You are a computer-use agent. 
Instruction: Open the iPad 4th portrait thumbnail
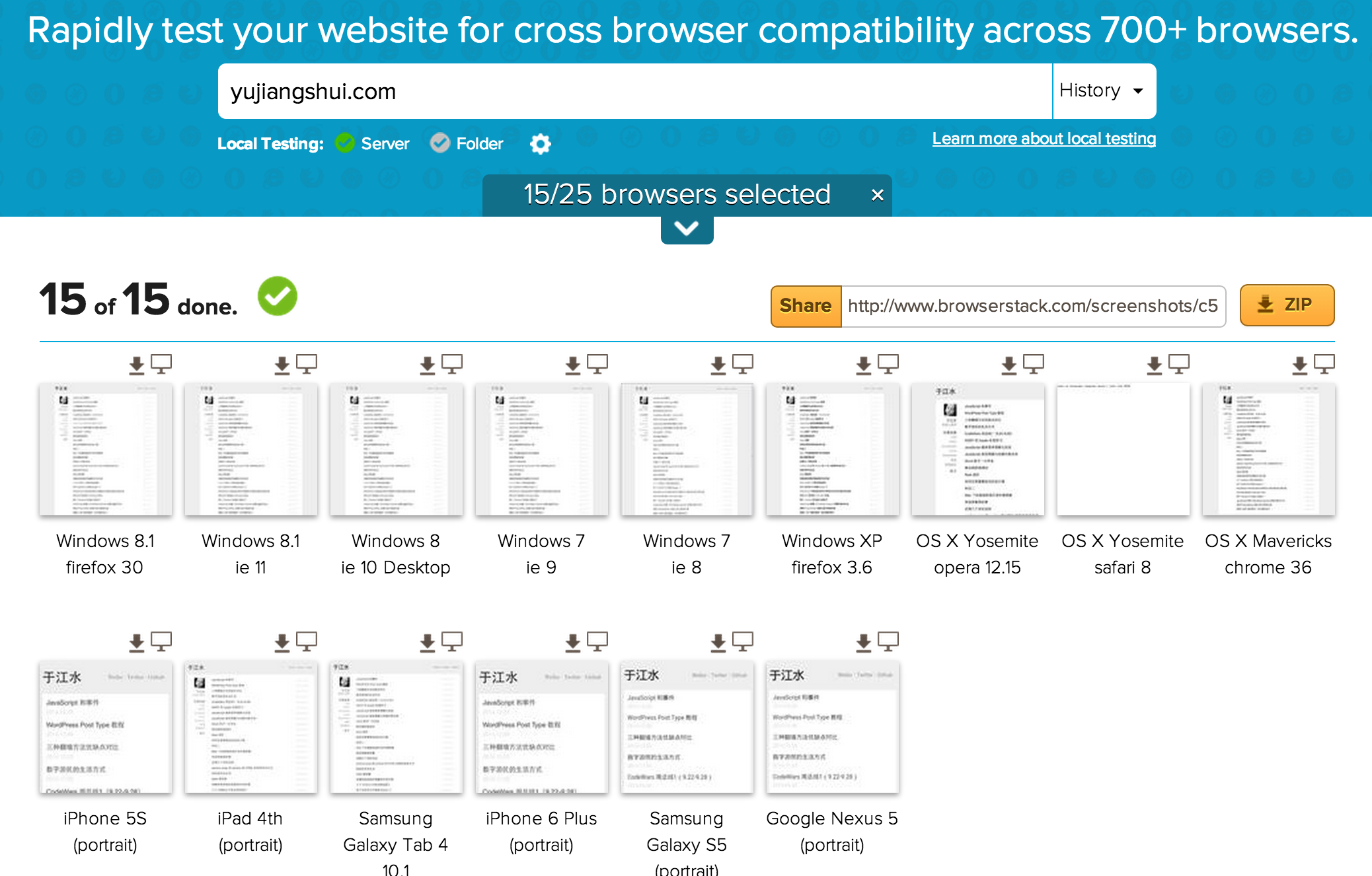point(251,727)
